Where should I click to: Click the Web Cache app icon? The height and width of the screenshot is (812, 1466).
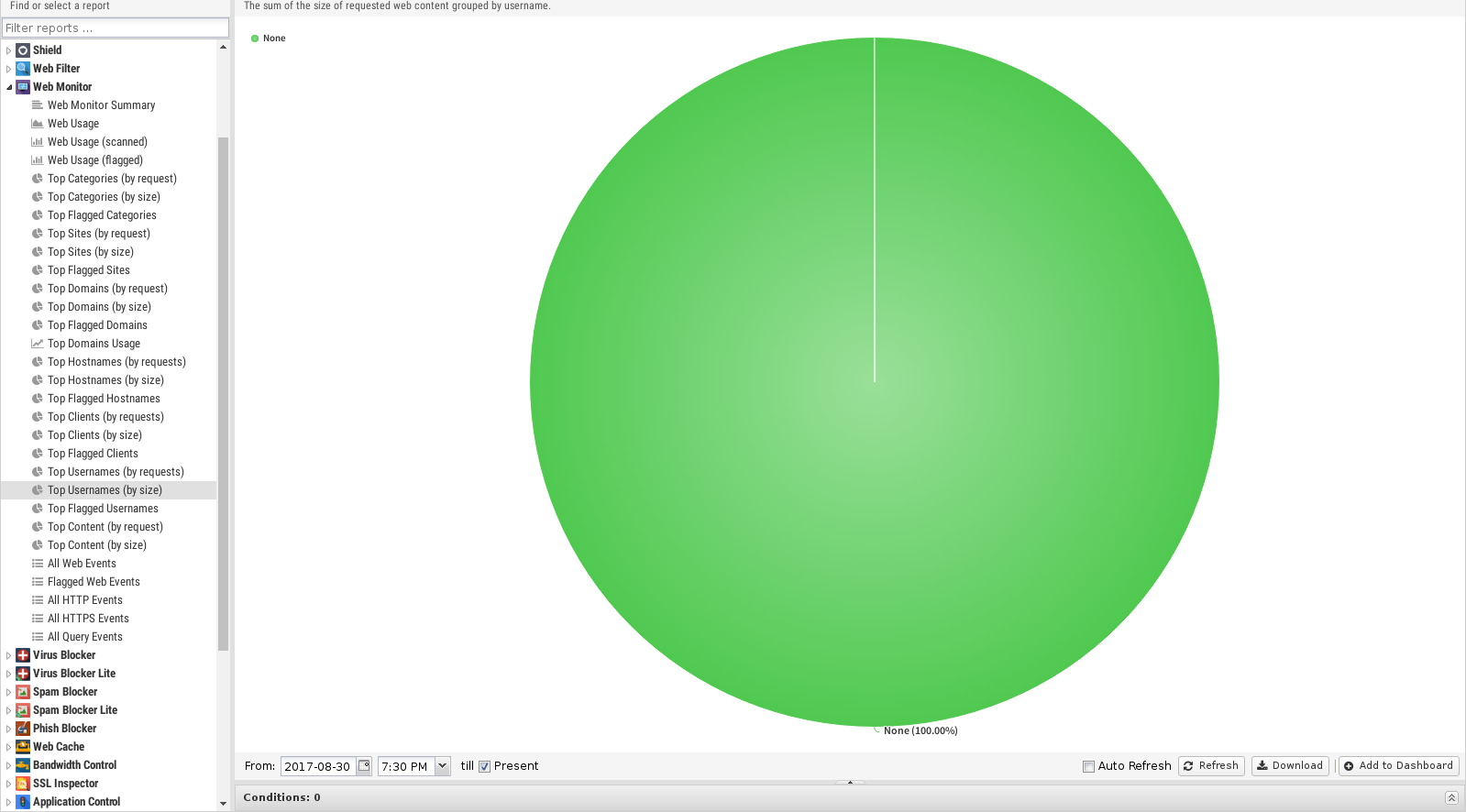tap(23, 747)
